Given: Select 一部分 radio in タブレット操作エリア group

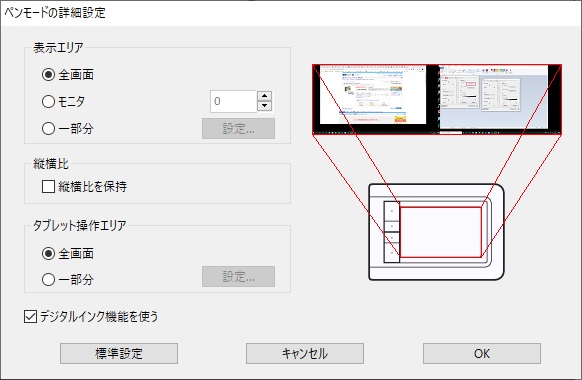Looking at the screenshot, I should (x=68, y=279).
